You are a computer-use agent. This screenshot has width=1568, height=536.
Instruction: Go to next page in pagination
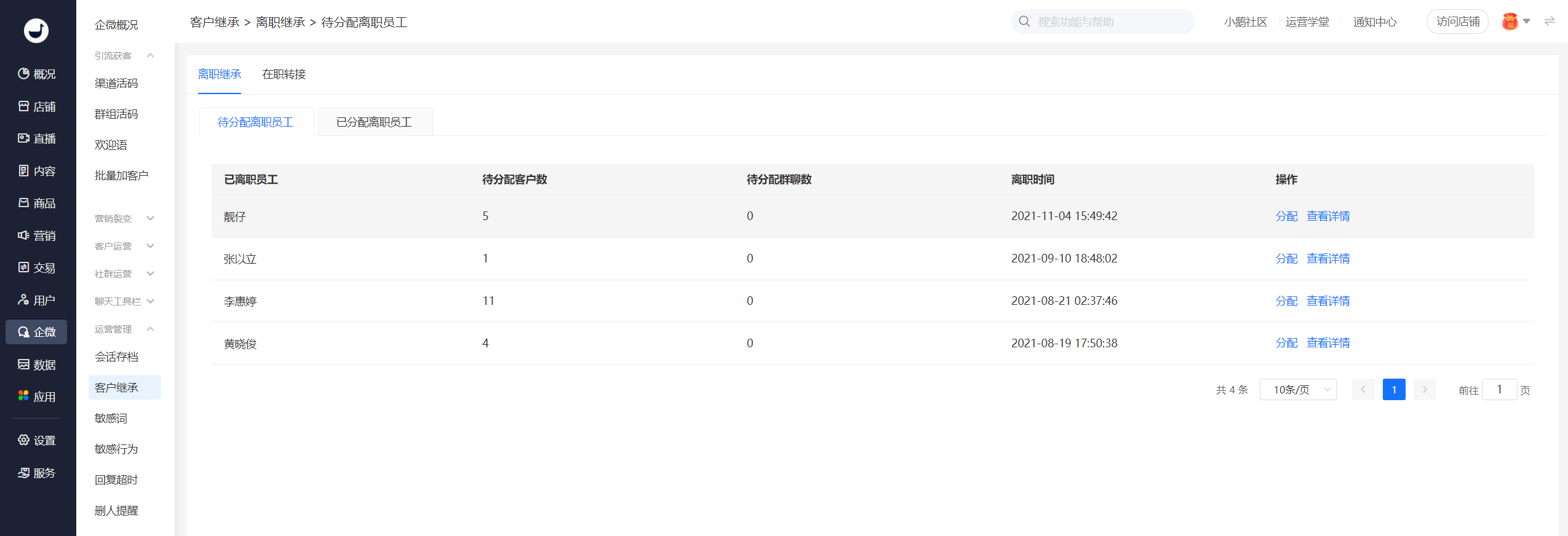click(x=1425, y=390)
